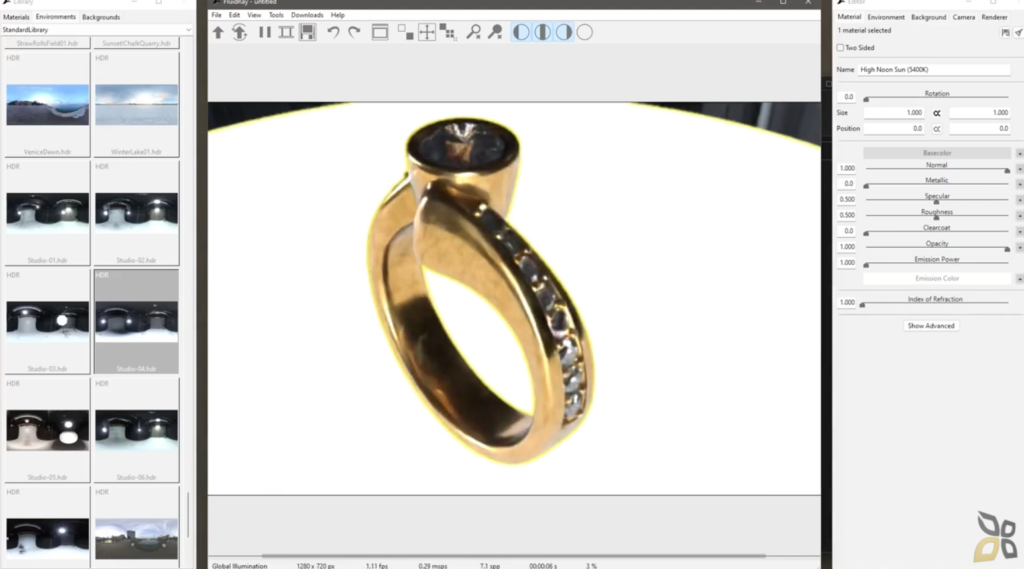
Task: Select the VeniceDawn.hdr environment thumbnail
Action: 47,105
